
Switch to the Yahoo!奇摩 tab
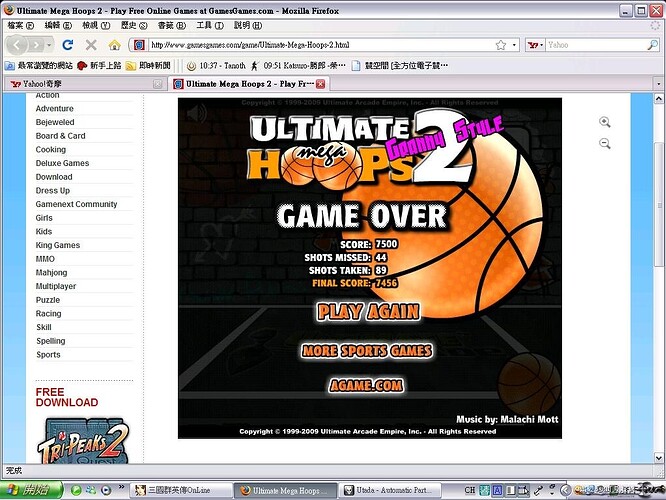[x=85, y=84]
